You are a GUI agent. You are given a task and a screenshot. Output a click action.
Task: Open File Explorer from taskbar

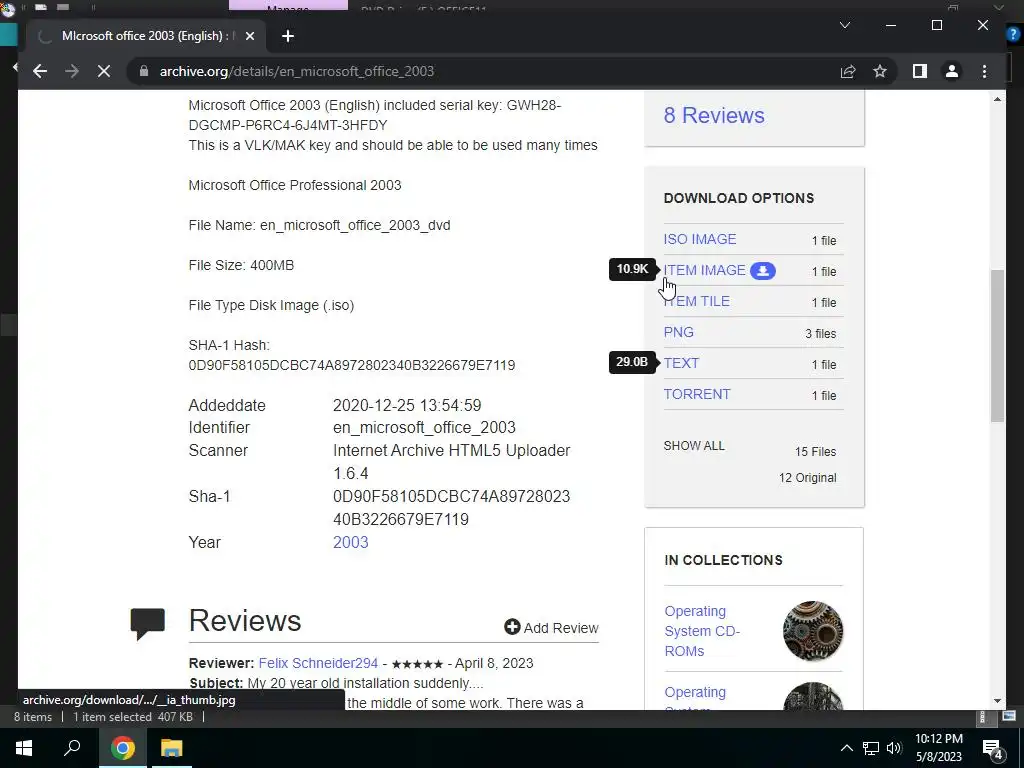point(171,748)
